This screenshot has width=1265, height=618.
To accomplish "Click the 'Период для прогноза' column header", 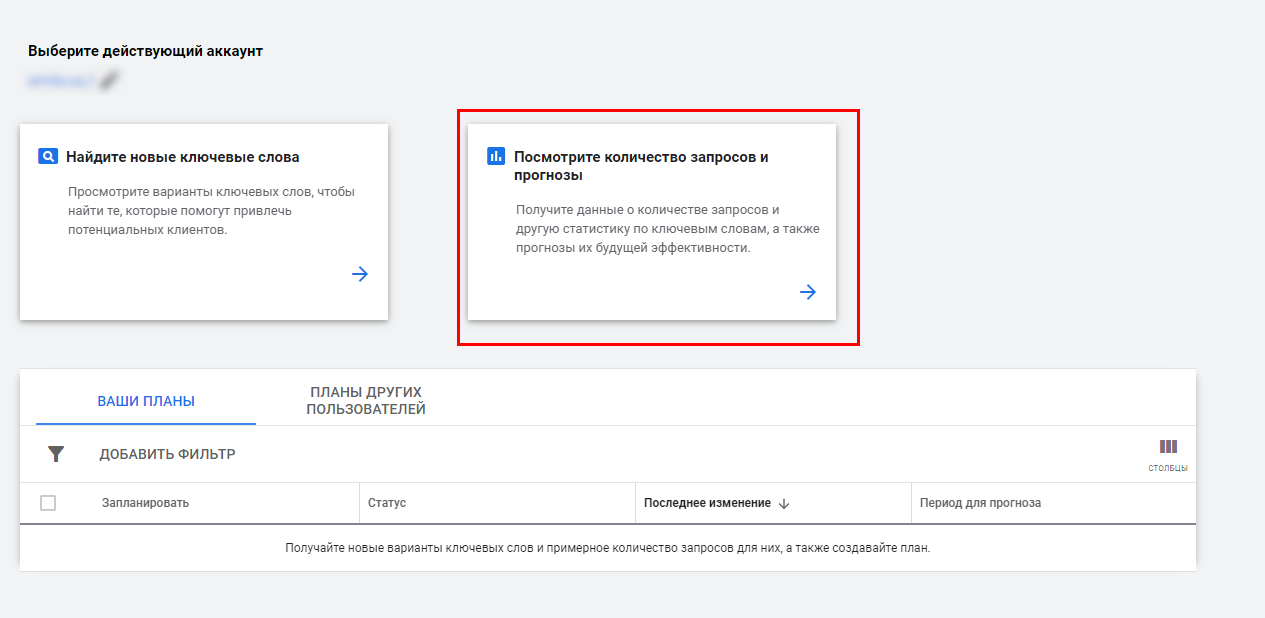I will [x=980, y=503].
